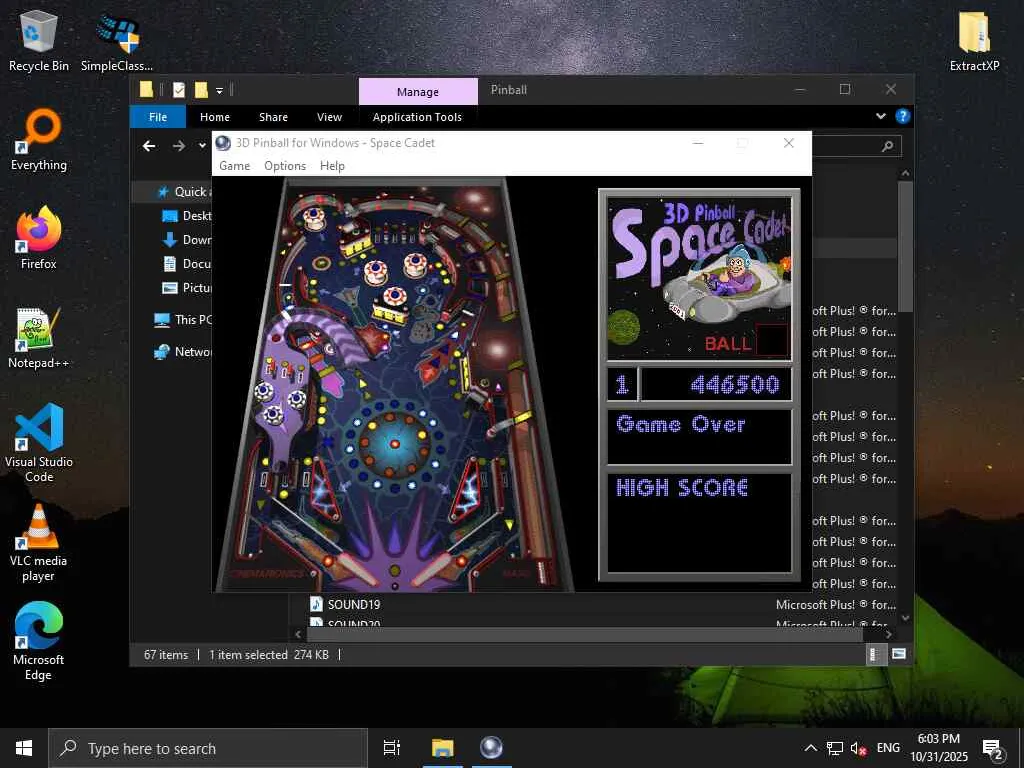
Task: Open the Share ribbon tab
Action: point(273,117)
